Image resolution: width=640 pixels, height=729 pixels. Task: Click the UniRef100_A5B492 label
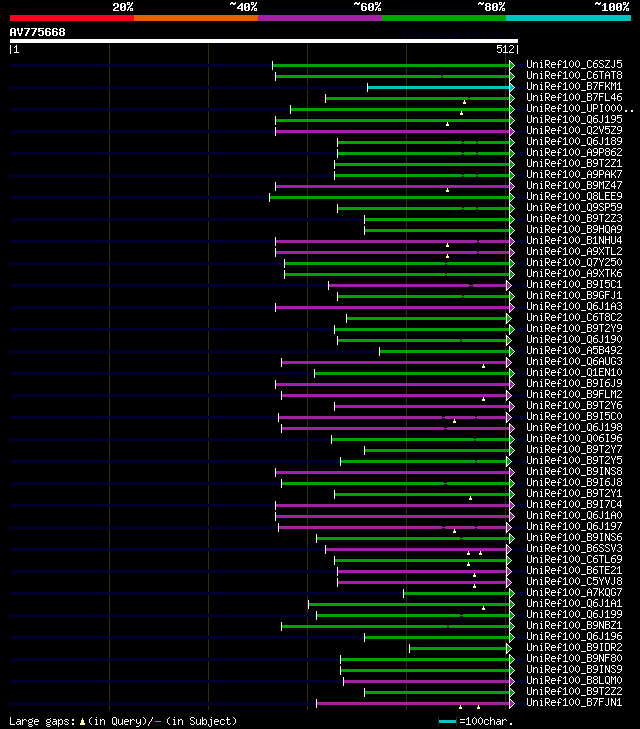point(574,351)
